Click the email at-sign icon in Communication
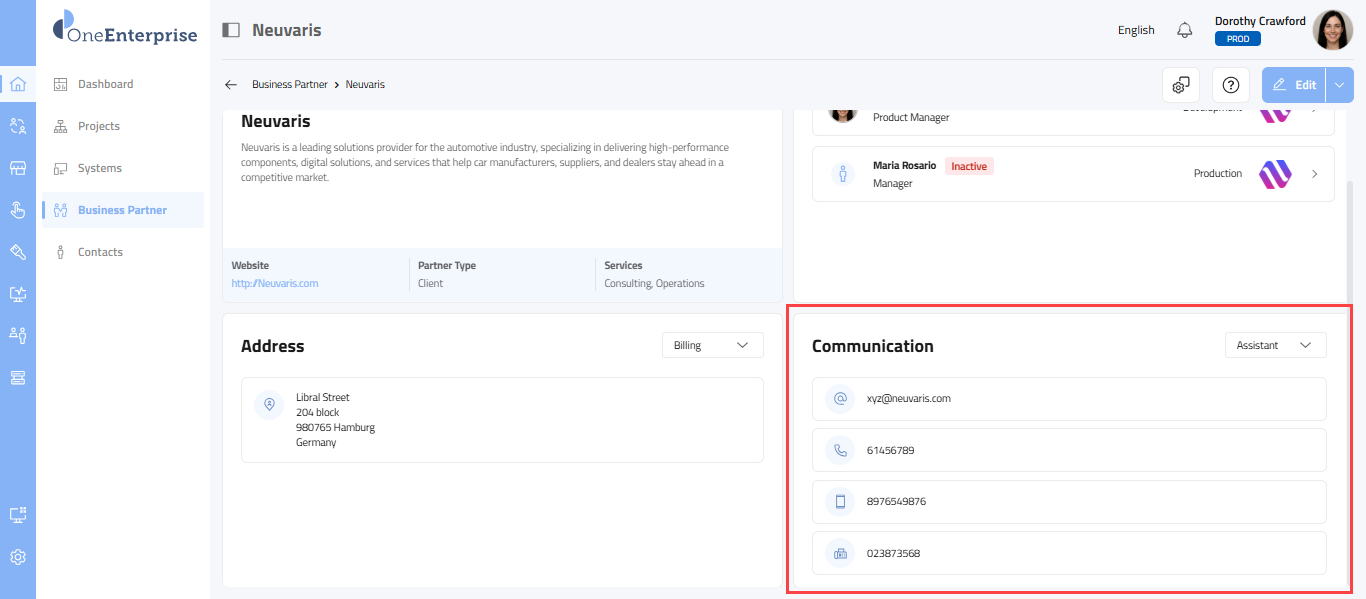1366x599 pixels. coord(841,398)
